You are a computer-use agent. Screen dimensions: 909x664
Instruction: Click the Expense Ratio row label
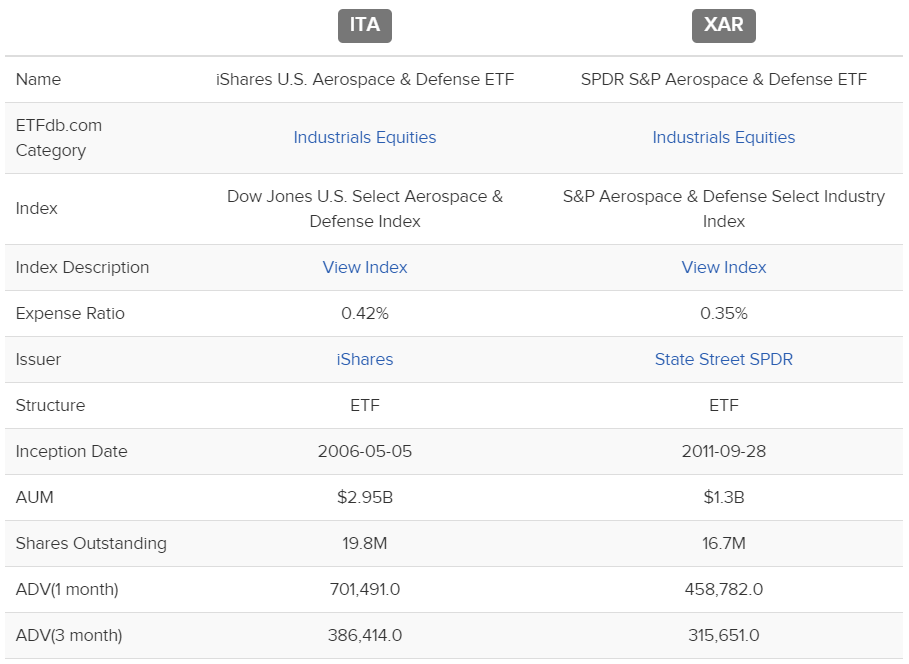(x=70, y=314)
